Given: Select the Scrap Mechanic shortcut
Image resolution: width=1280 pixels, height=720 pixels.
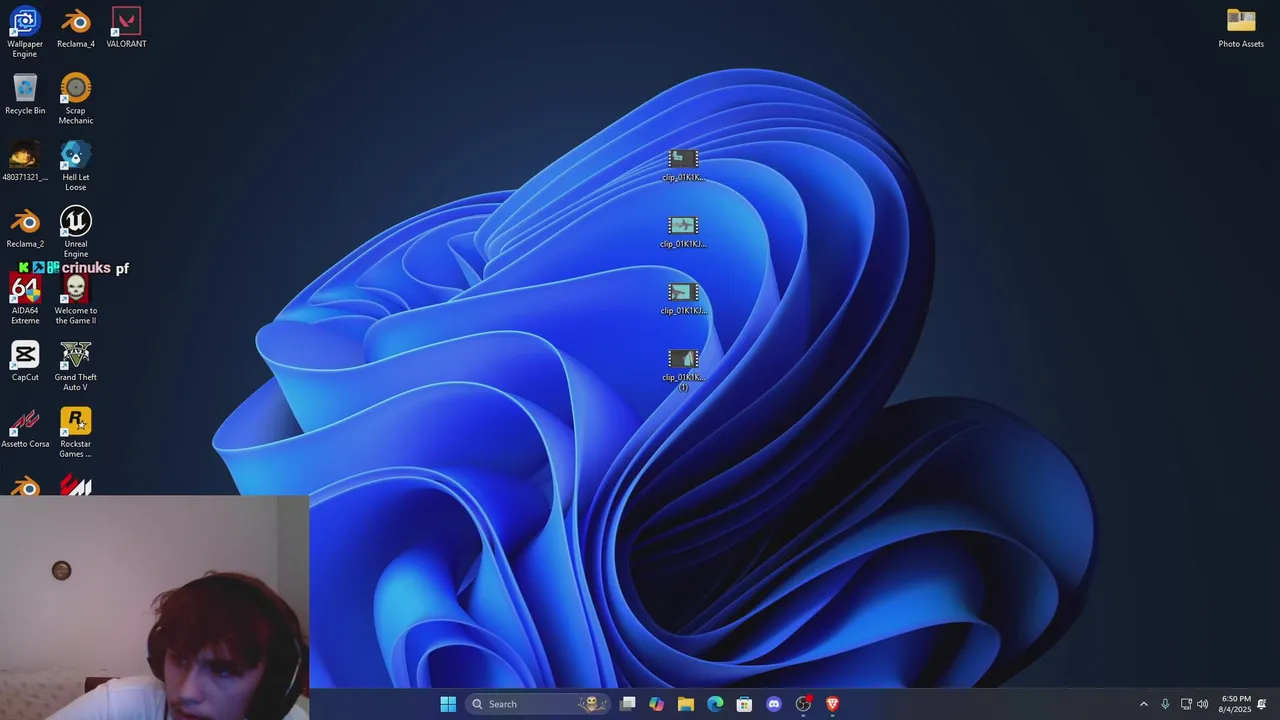Looking at the screenshot, I should 76,98.
